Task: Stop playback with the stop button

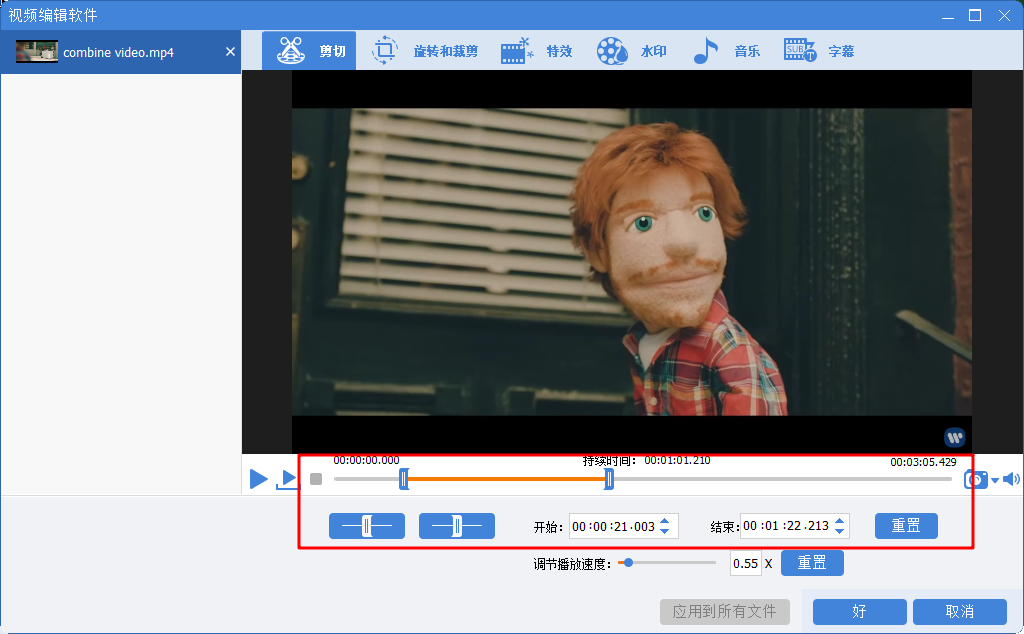Action: pos(316,479)
